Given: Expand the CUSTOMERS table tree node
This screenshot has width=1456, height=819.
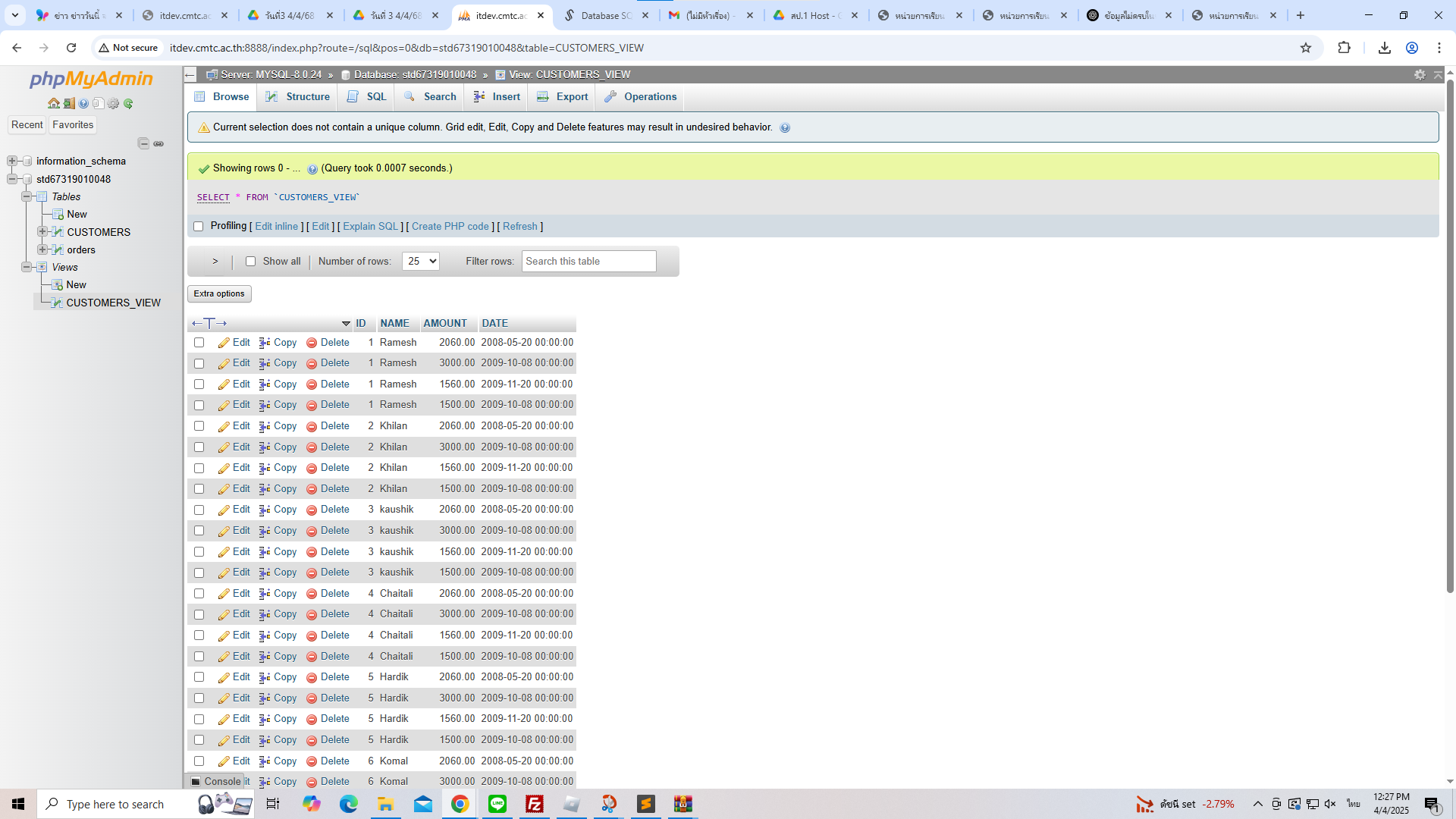Looking at the screenshot, I should [42, 232].
